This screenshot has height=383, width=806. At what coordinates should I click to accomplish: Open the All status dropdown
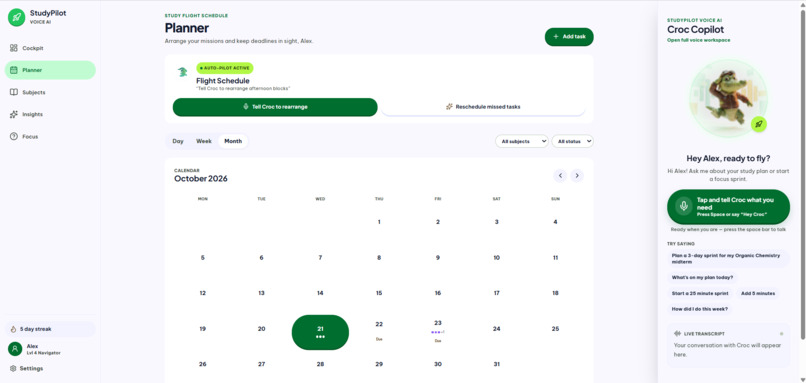(573, 141)
